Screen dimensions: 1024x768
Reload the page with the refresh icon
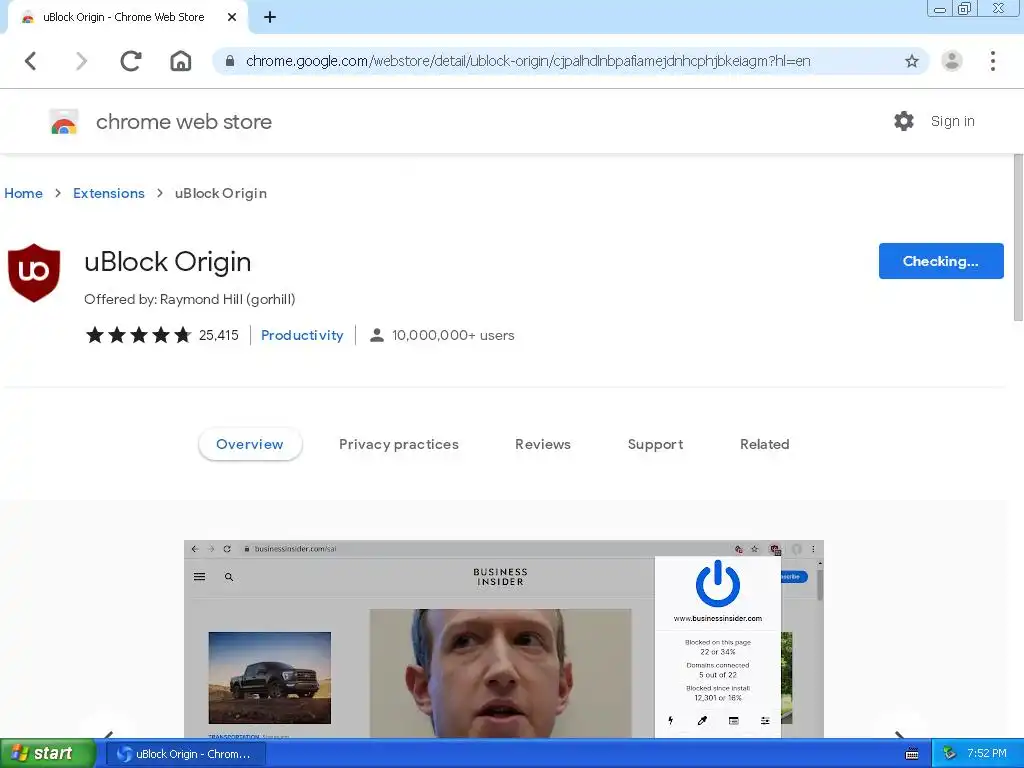click(x=131, y=61)
